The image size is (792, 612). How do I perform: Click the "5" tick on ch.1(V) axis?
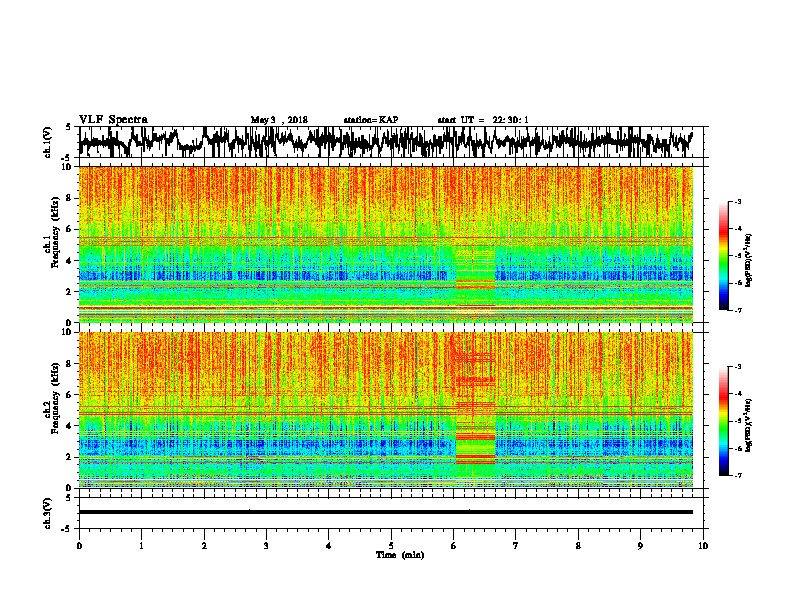pyautogui.click(x=68, y=127)
